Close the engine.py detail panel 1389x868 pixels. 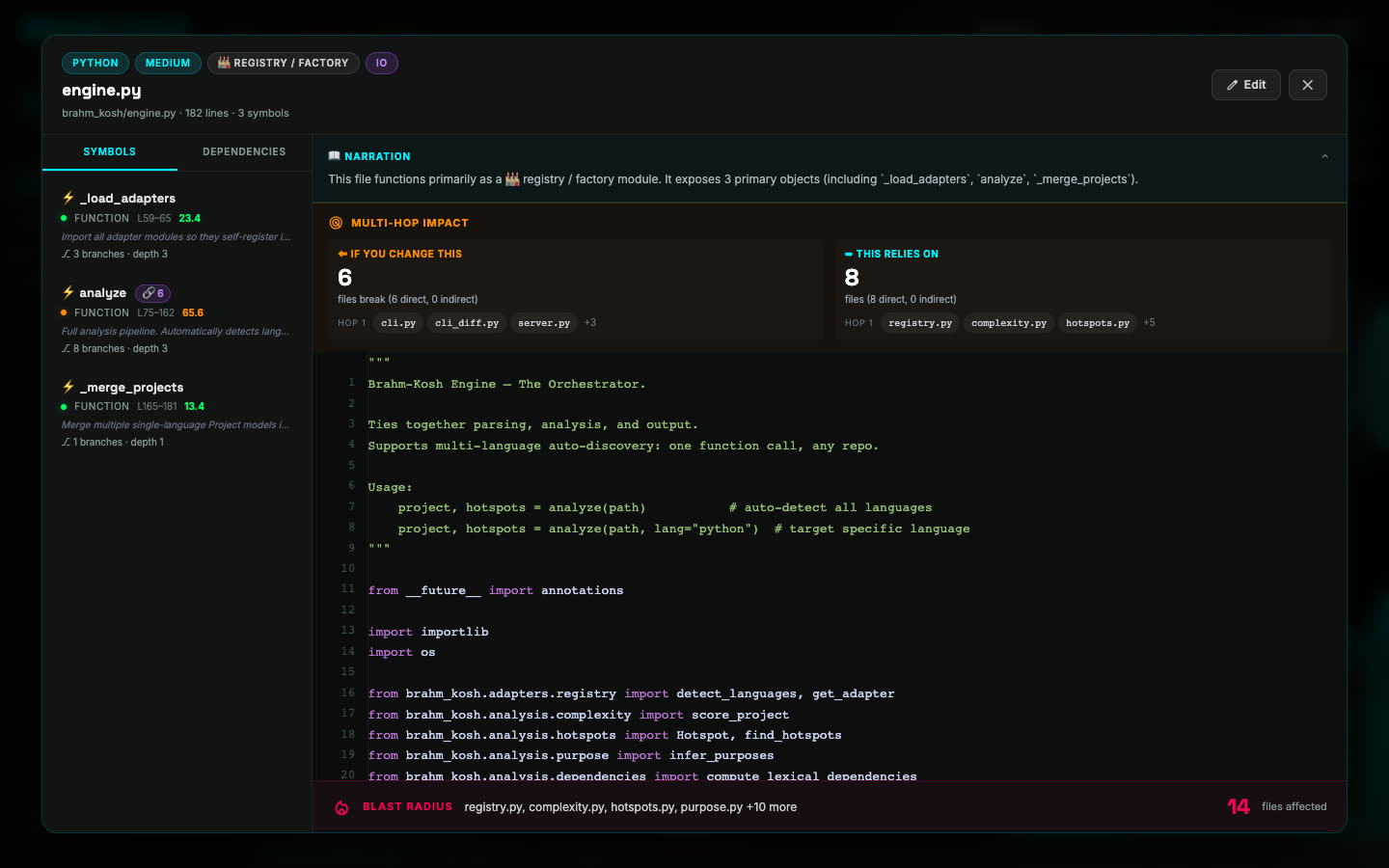tap(1307, 85)
